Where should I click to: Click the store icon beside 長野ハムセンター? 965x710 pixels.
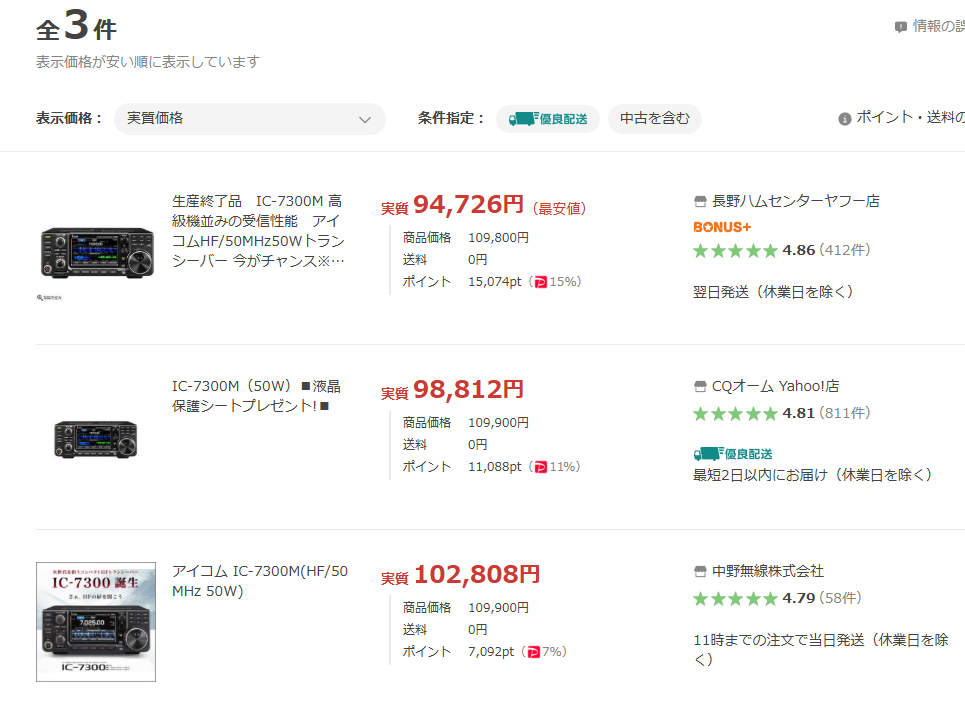pos(700,201)
